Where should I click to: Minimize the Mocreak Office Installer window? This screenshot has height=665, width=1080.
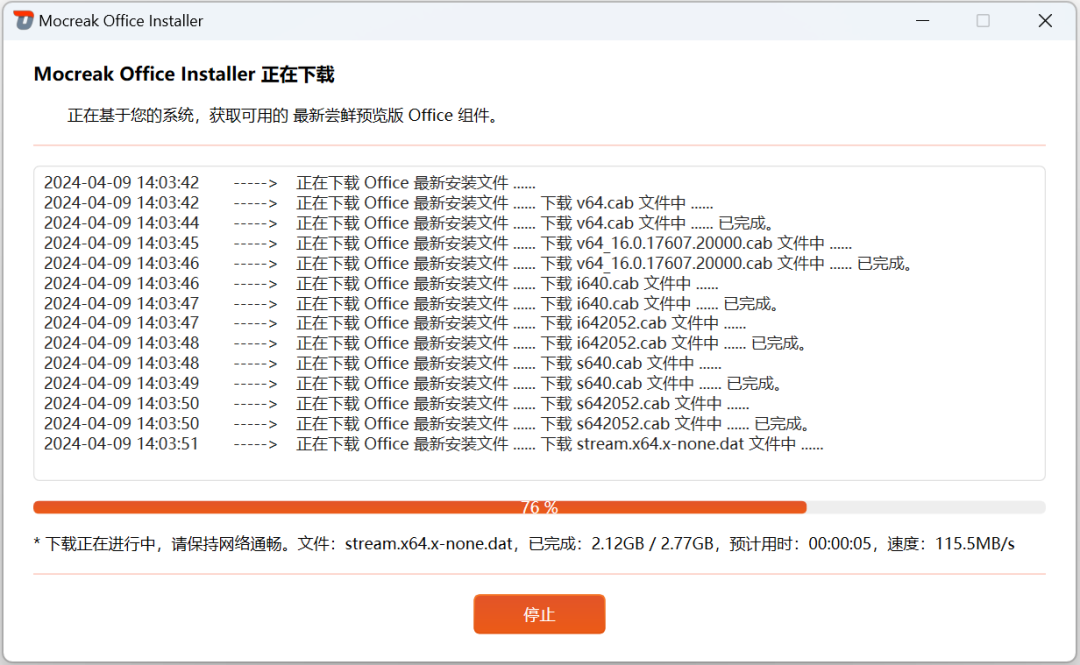point(921,20)
